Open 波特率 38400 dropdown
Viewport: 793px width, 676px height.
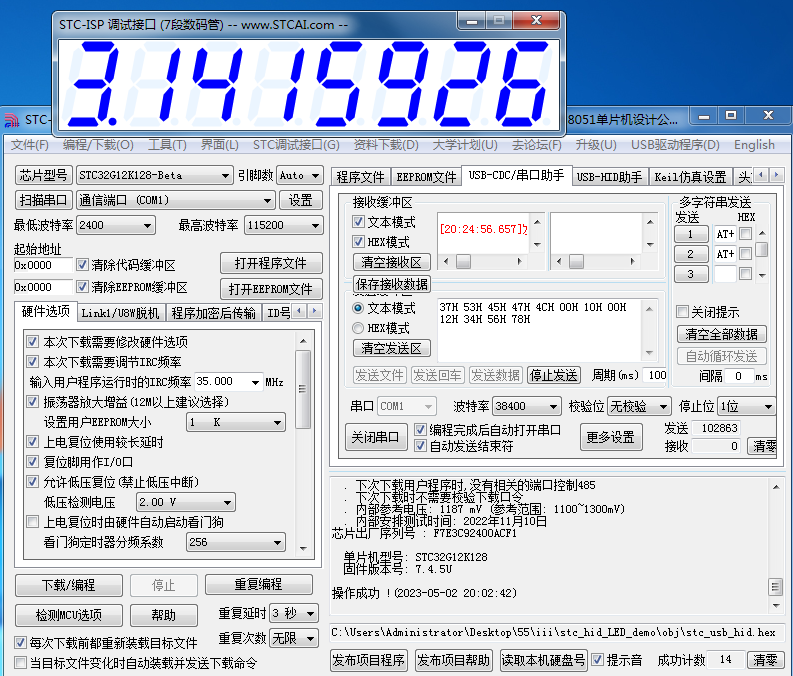(526, 406)
